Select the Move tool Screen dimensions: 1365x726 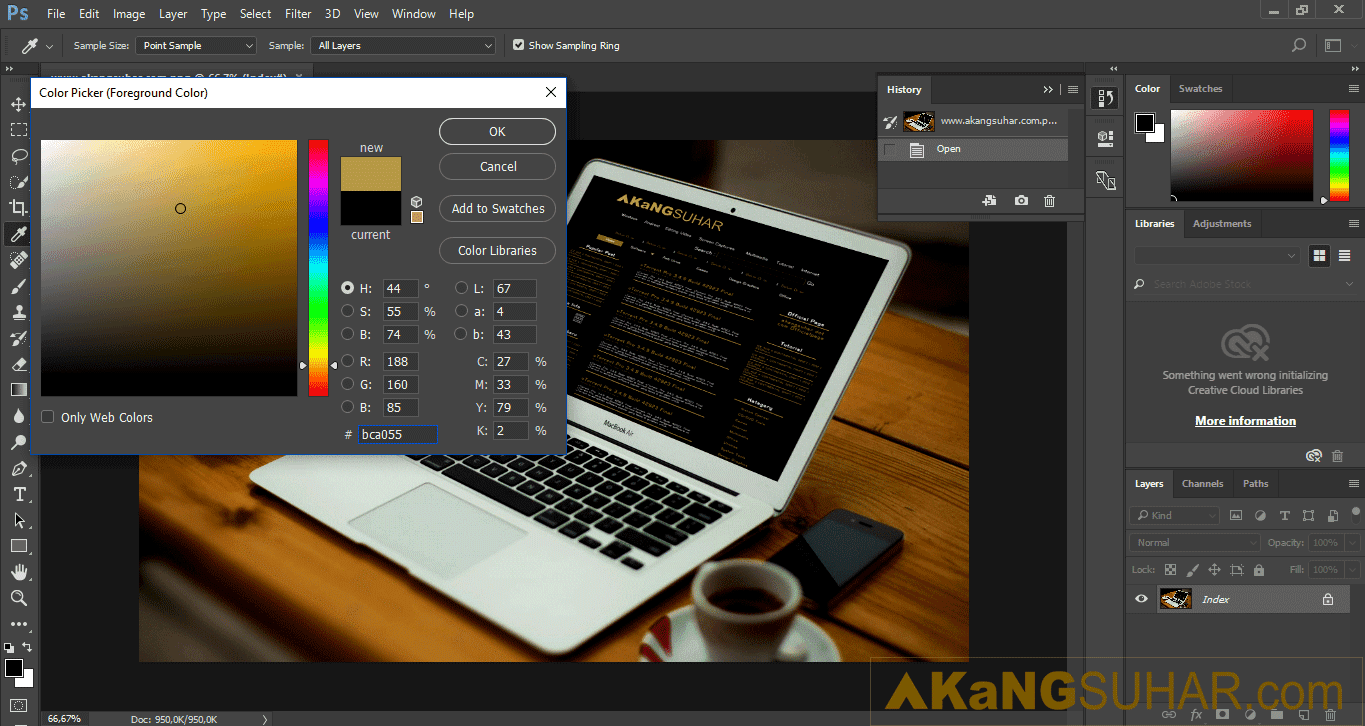pyautogui.click(x=18, y=104)
